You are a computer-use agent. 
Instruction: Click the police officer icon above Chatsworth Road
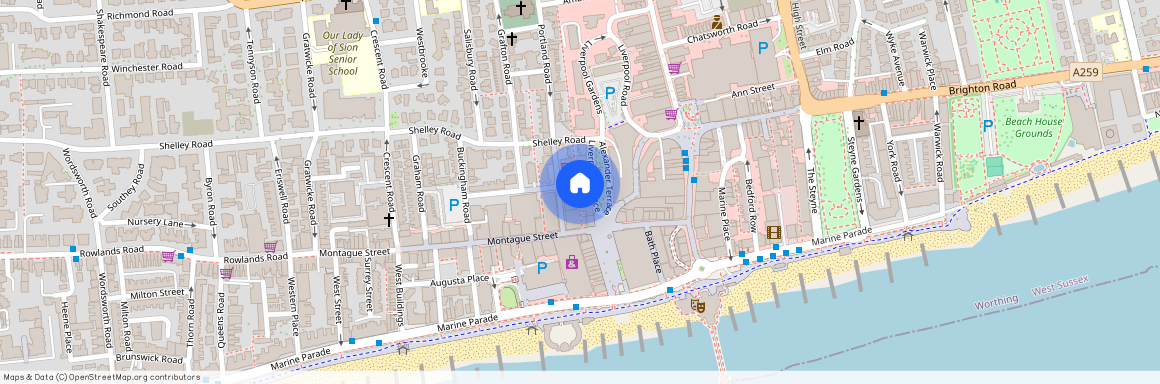click(716, 22)
